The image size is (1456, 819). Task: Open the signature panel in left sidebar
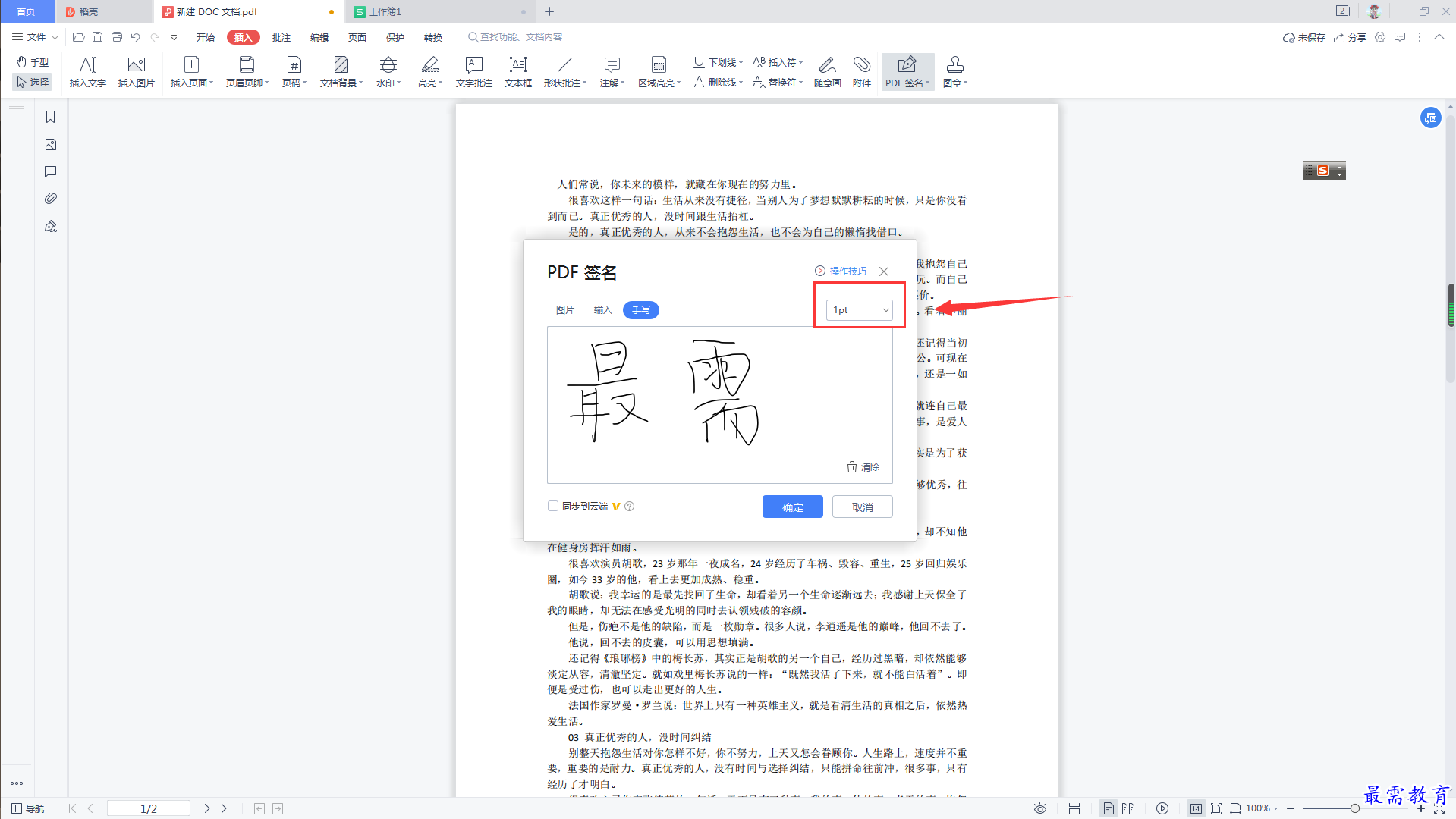pos(51,226)
